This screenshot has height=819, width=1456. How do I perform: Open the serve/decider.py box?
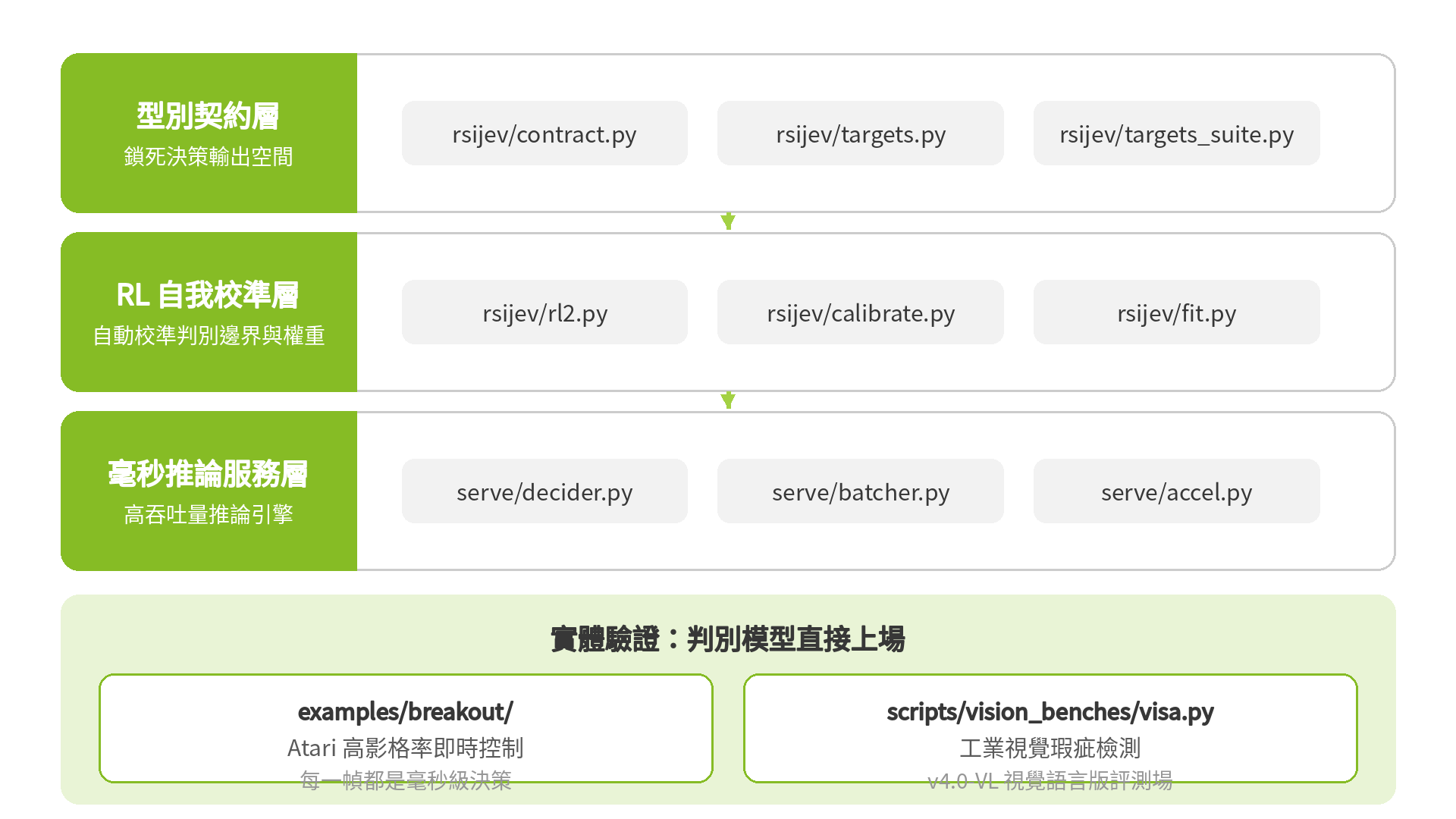coord(544,491)
